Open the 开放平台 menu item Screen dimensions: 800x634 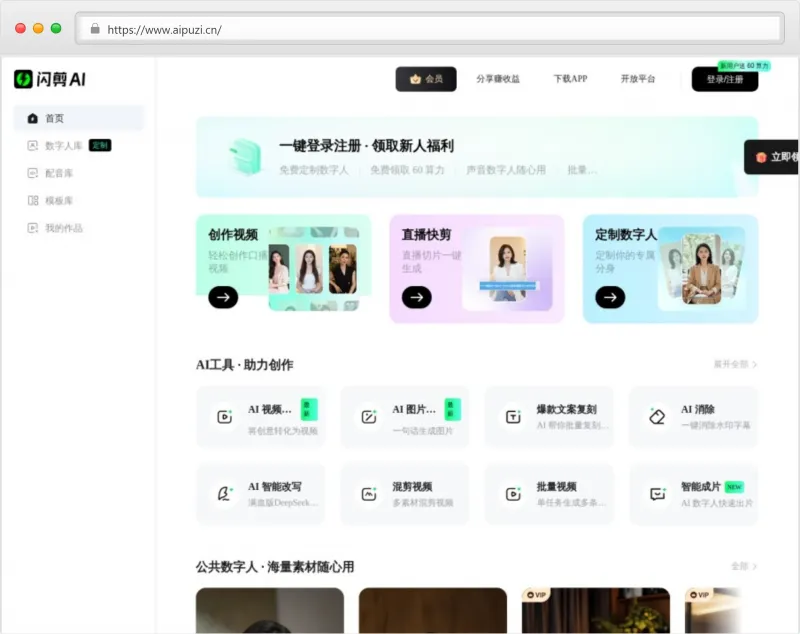pyautogui.click(x=637, y=79)
